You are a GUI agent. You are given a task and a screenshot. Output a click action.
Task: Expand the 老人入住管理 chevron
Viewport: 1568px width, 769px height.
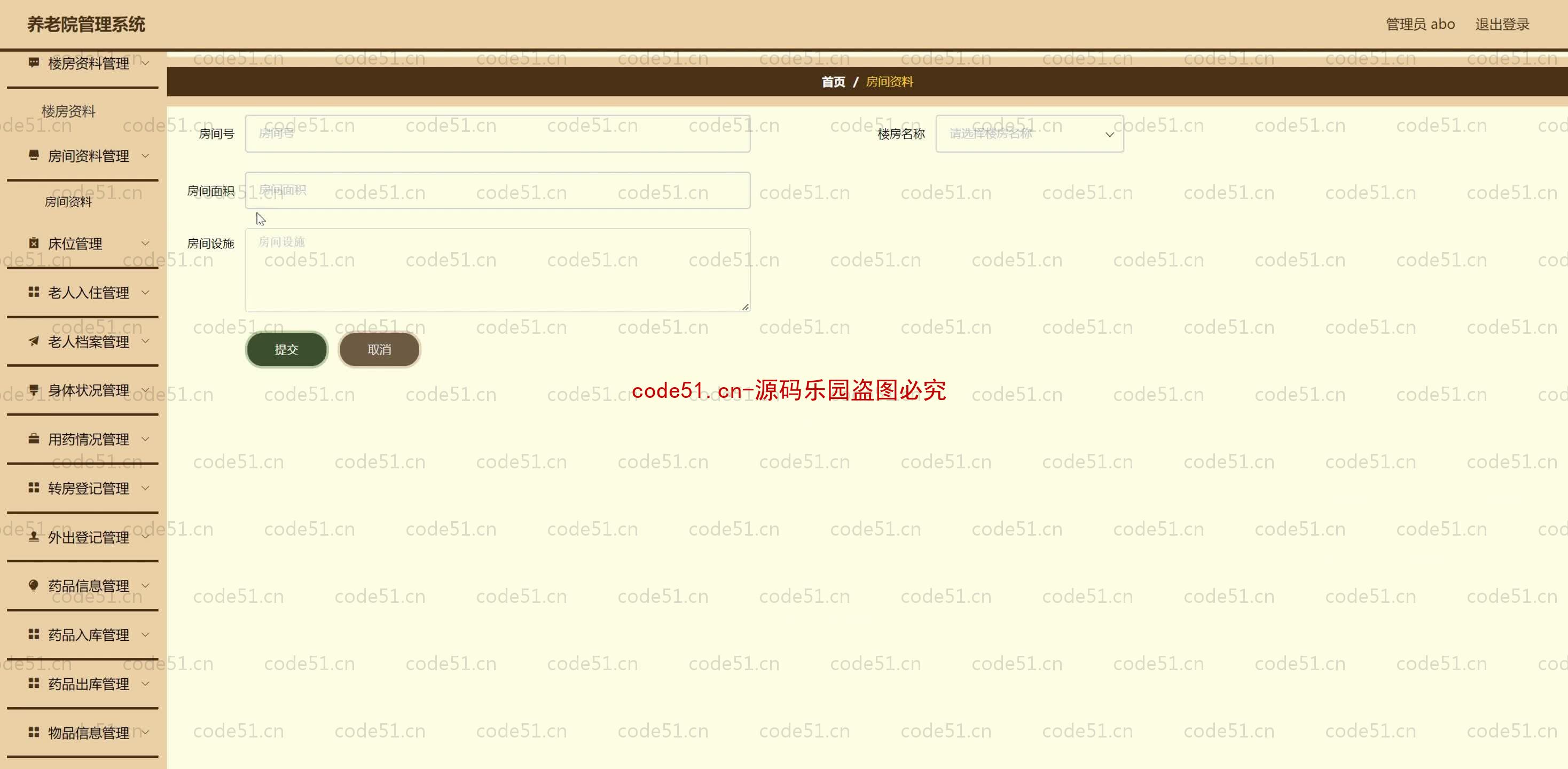(145, 292)
